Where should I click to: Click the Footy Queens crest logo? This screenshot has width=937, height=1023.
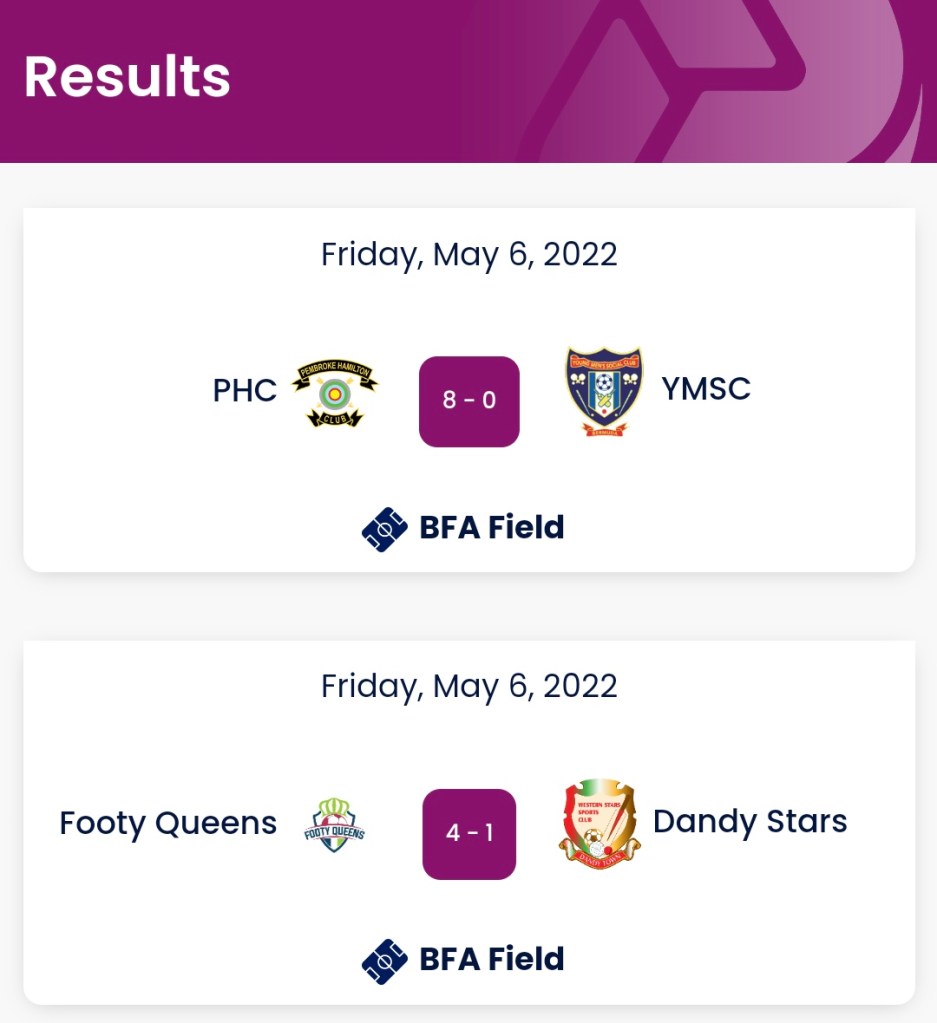pos(334,825)
